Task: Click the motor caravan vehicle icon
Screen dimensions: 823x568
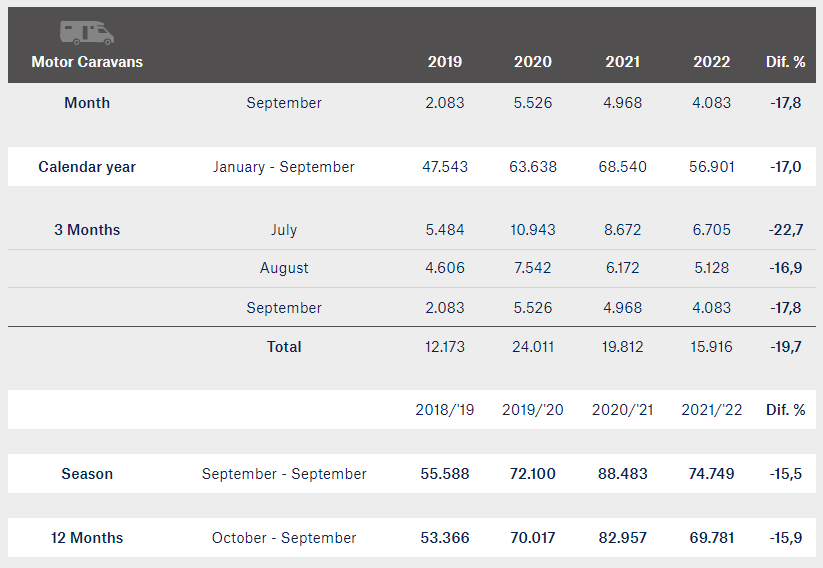Action: 87,33
